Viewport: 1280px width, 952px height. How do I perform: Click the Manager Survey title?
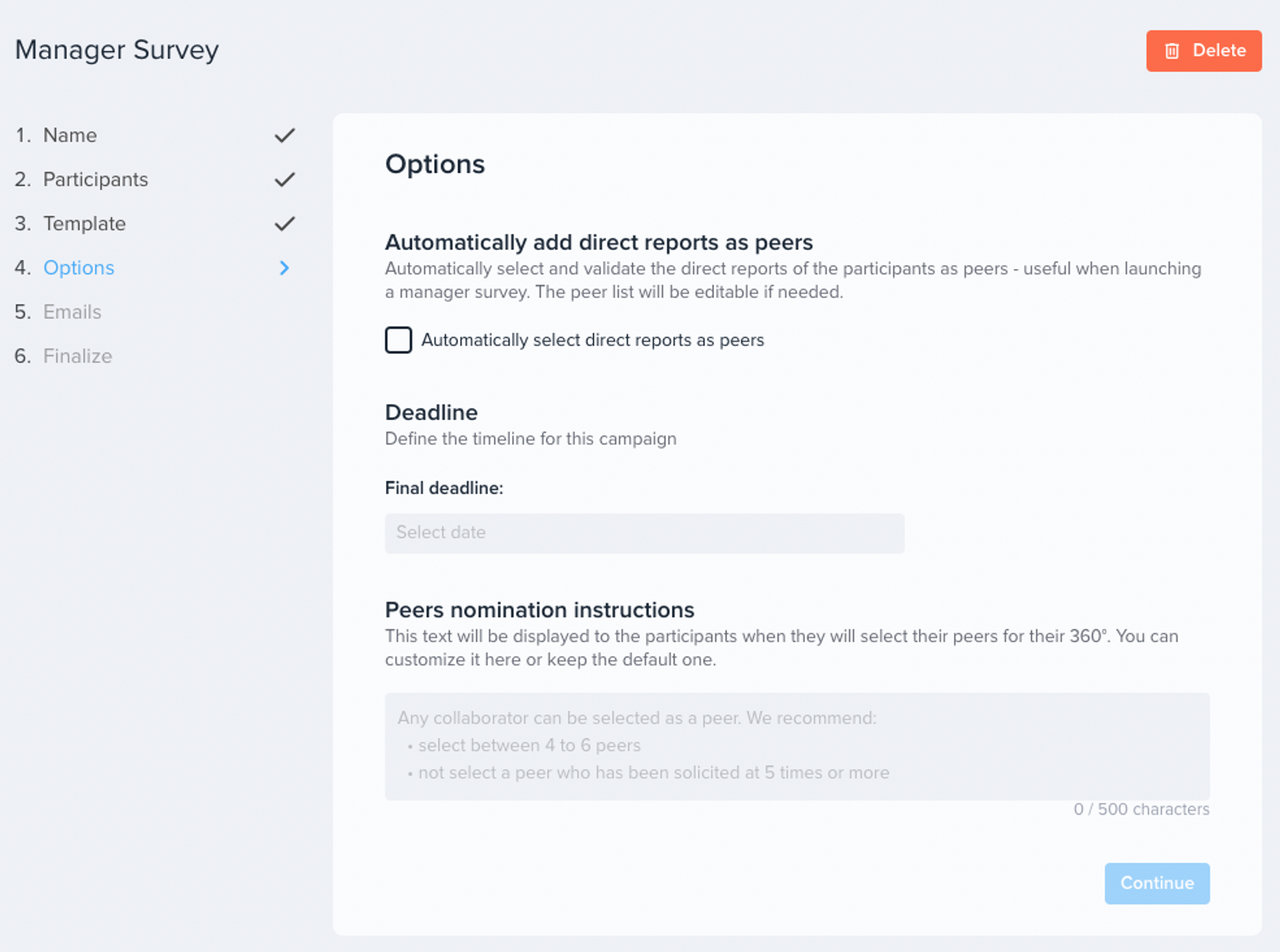117,50
